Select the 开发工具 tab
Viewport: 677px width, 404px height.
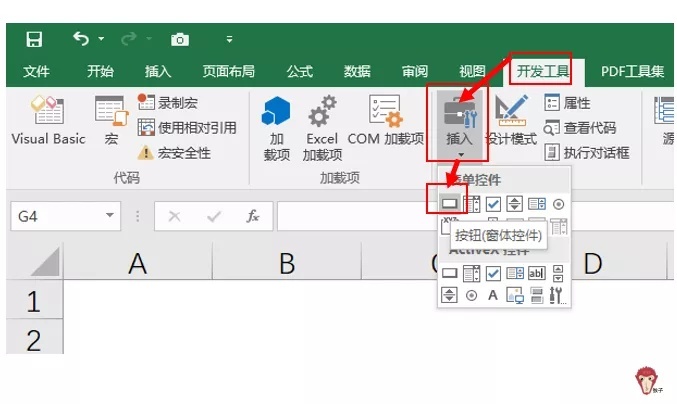tap(543, 71)
